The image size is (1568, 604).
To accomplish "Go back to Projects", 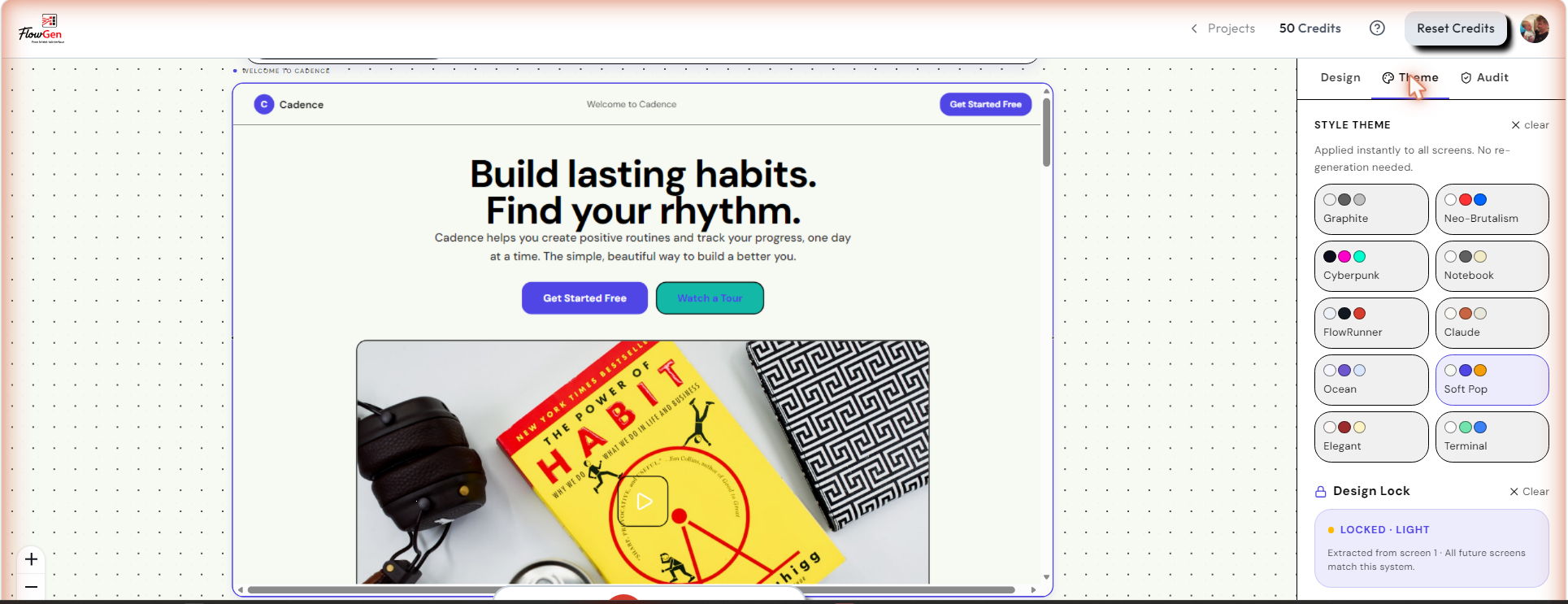I will click(x=1223, y=28).
